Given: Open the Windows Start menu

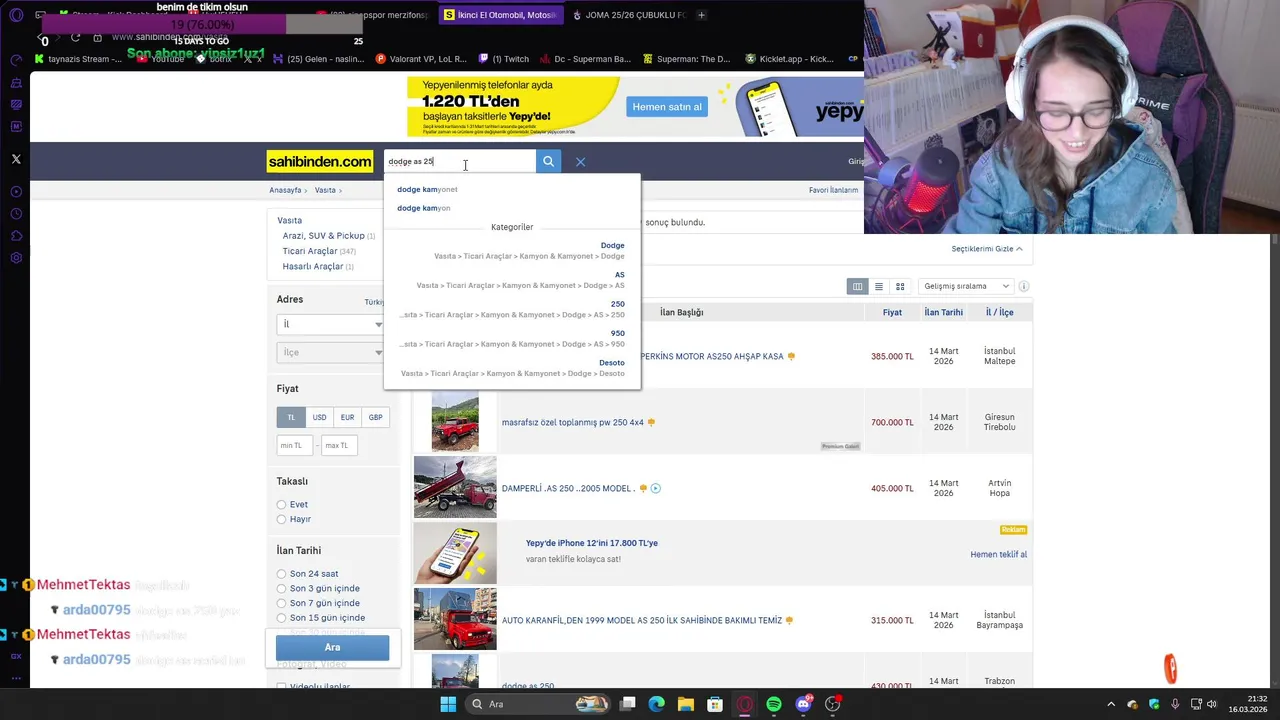Looking at the screenshot, I should click(x=448, y=704).
